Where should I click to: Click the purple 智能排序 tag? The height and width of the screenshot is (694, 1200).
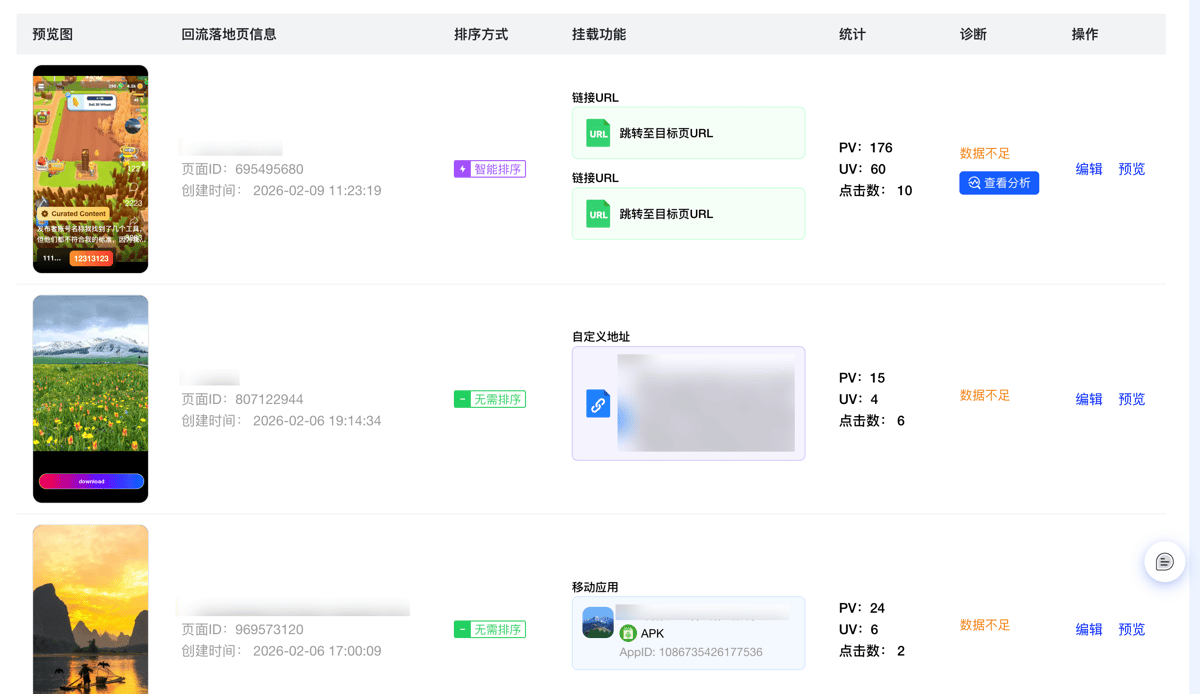pos(490,169)
